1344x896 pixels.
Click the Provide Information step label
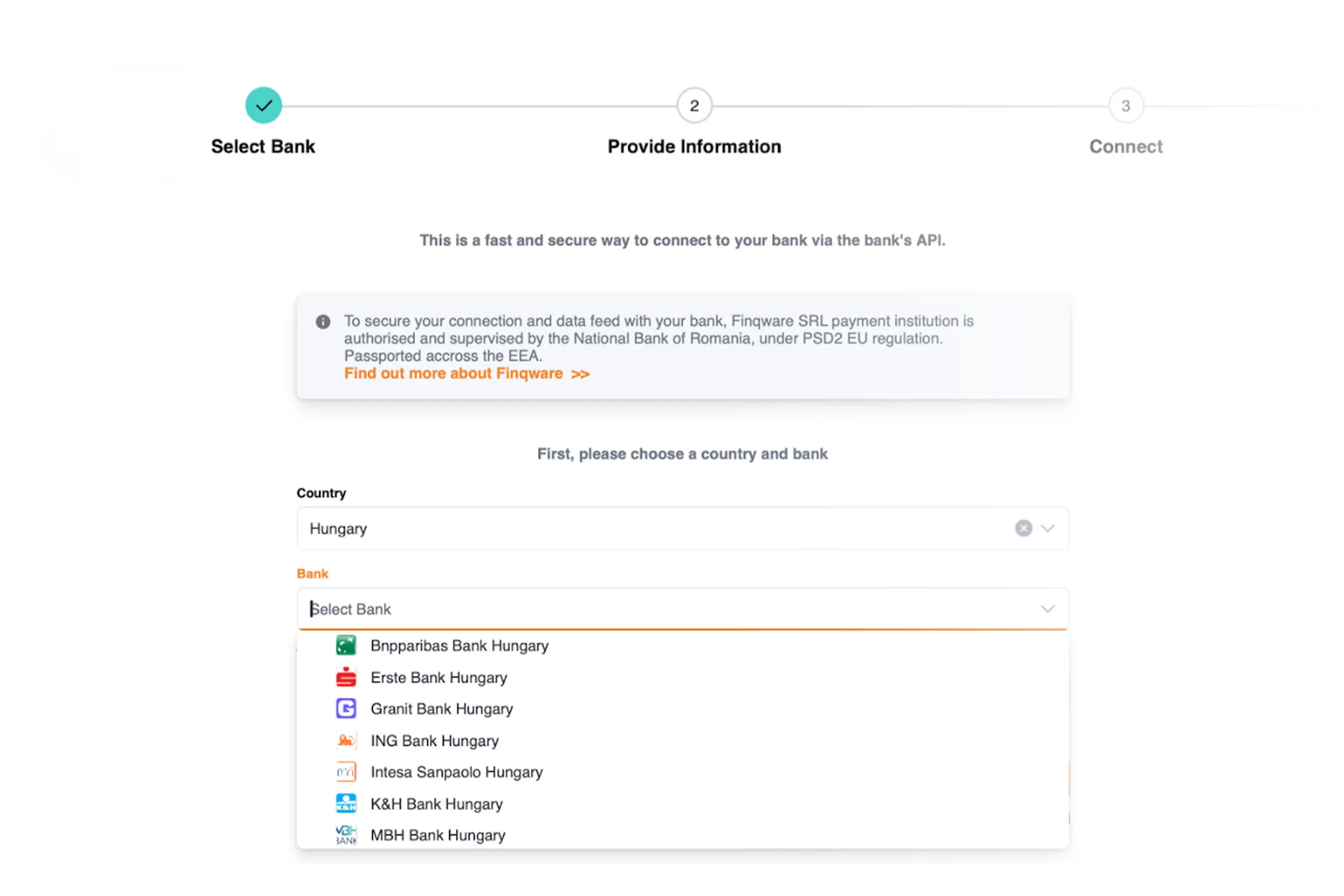point(694,146)
